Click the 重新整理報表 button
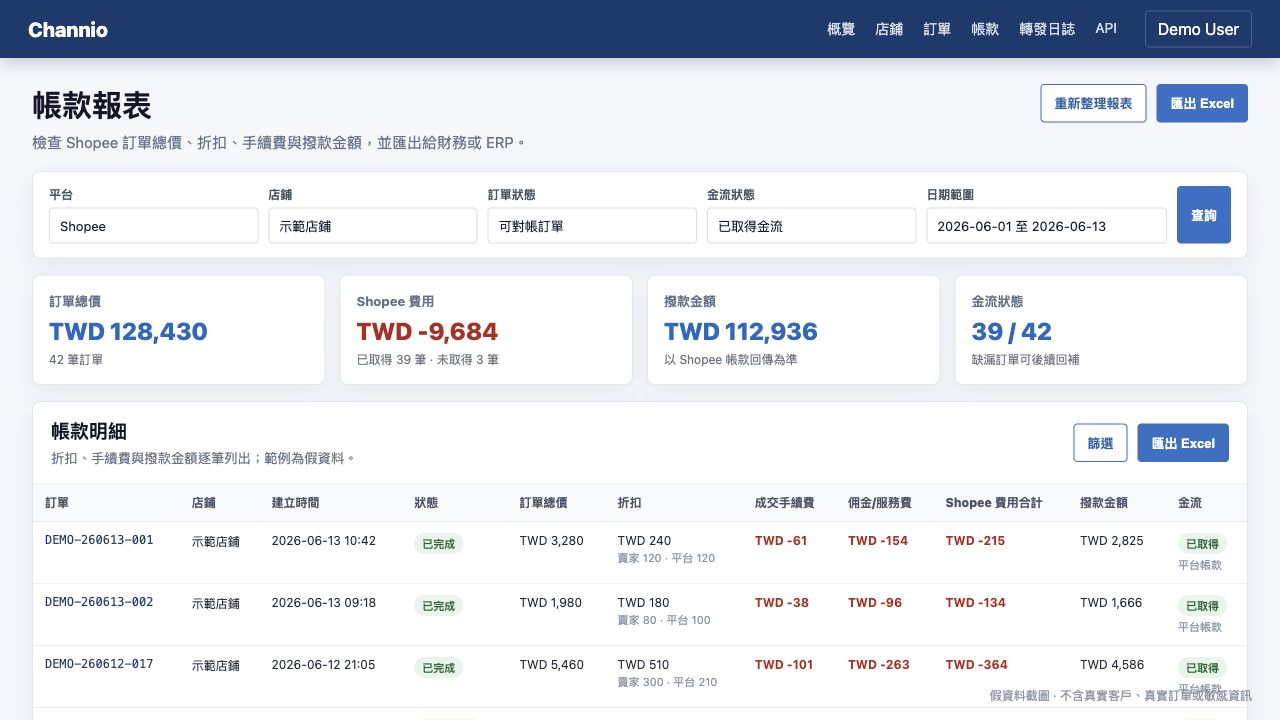Viewport: 1280px width, 720px height. (1093, 103)
